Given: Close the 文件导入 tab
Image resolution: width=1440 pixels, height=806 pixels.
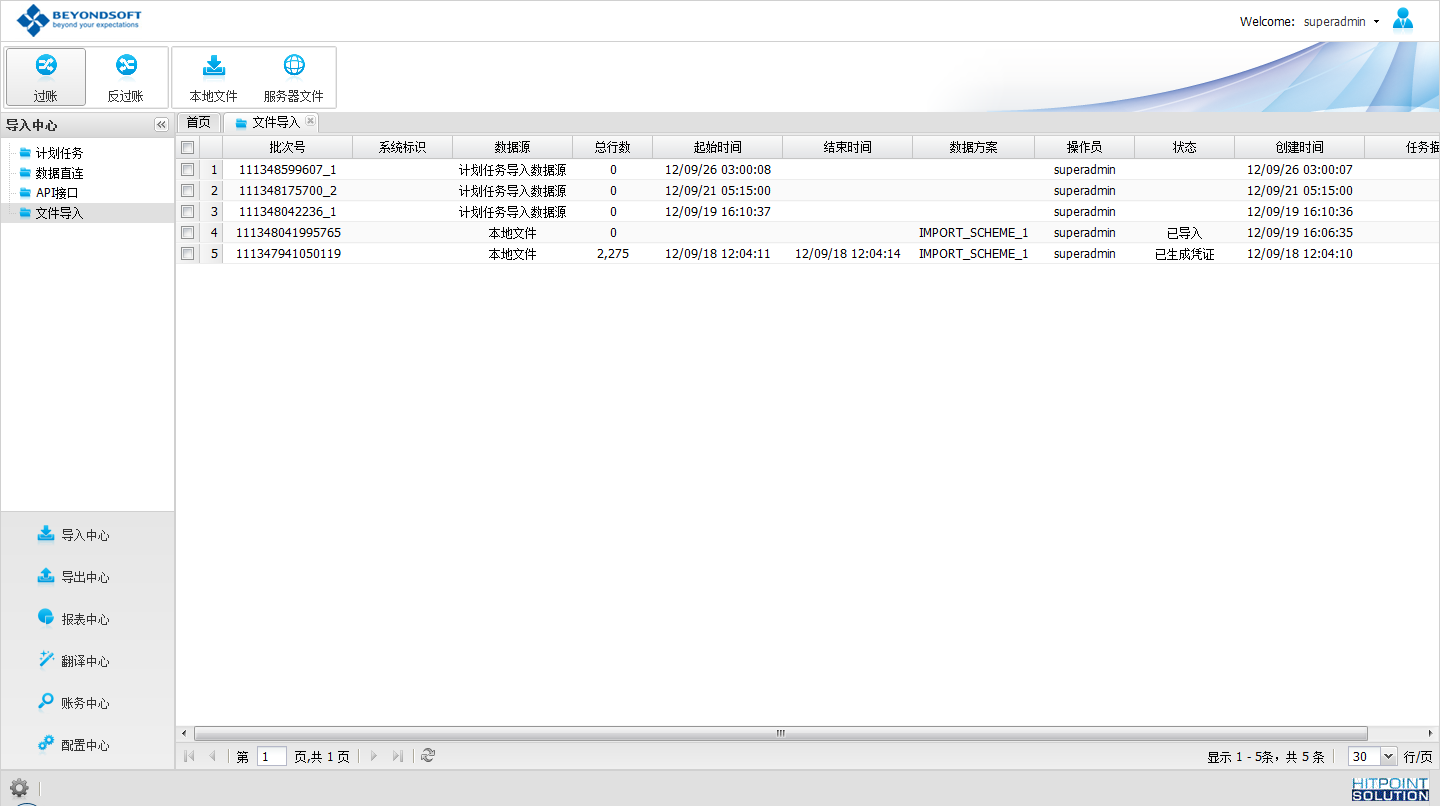Looking at the screenshot, I should pyautogui.click(x=310, y=121).
